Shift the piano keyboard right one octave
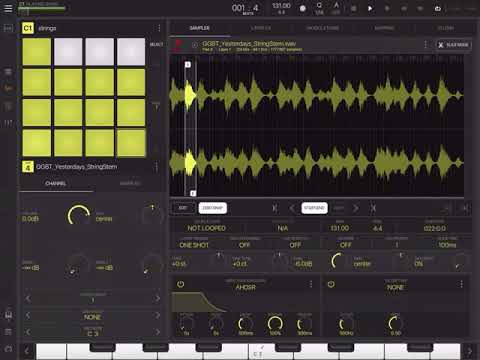Image resolution: width=480 pixels, height=360 pixels. [470, 351]
